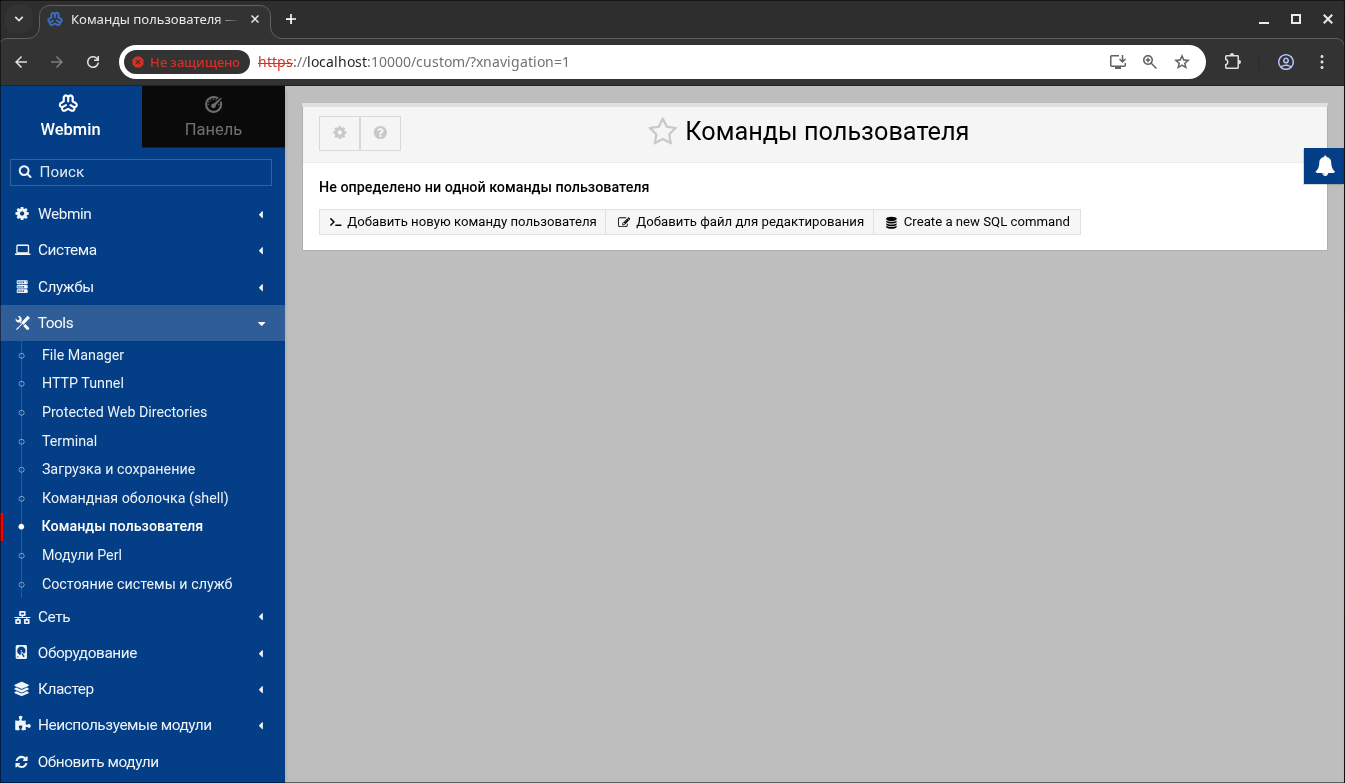Reload the page in browser

pyautogui.click(x=93, y=62)
